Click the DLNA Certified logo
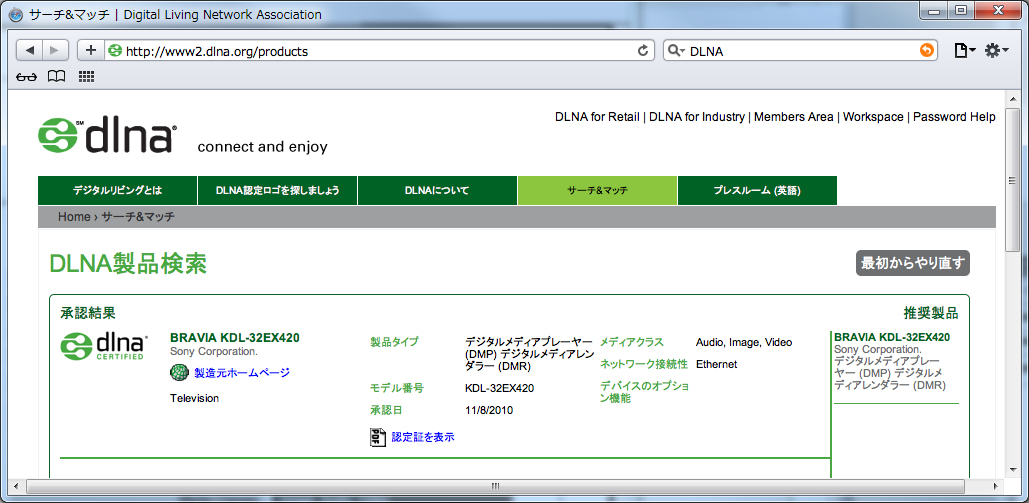This screenshot has width=1029, height=503. pos(104,347)
